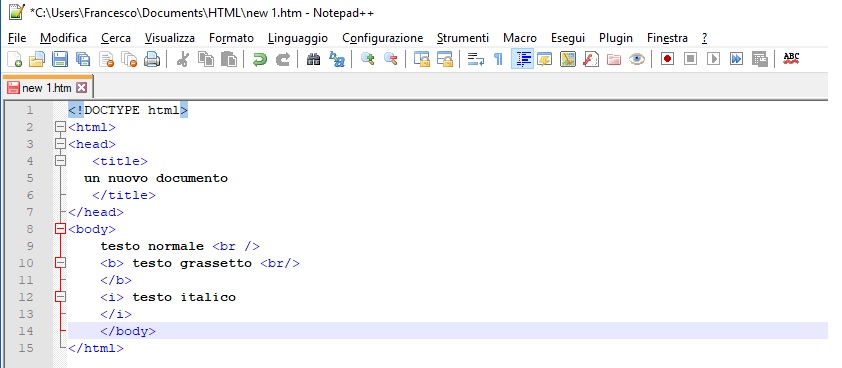Click the </body> closing tag
This screenshot has width=842, height=368.
(128, 331)
